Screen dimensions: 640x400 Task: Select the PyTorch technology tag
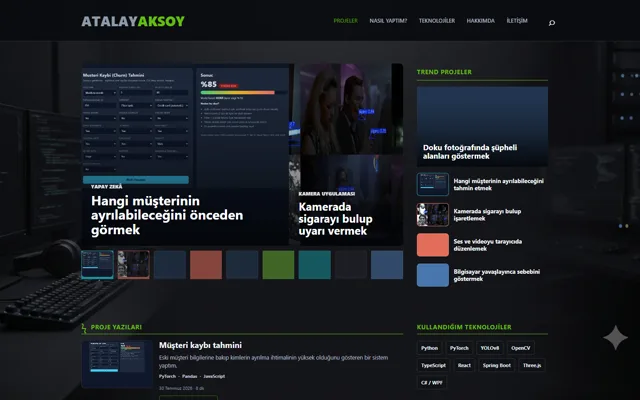point(459,348)
